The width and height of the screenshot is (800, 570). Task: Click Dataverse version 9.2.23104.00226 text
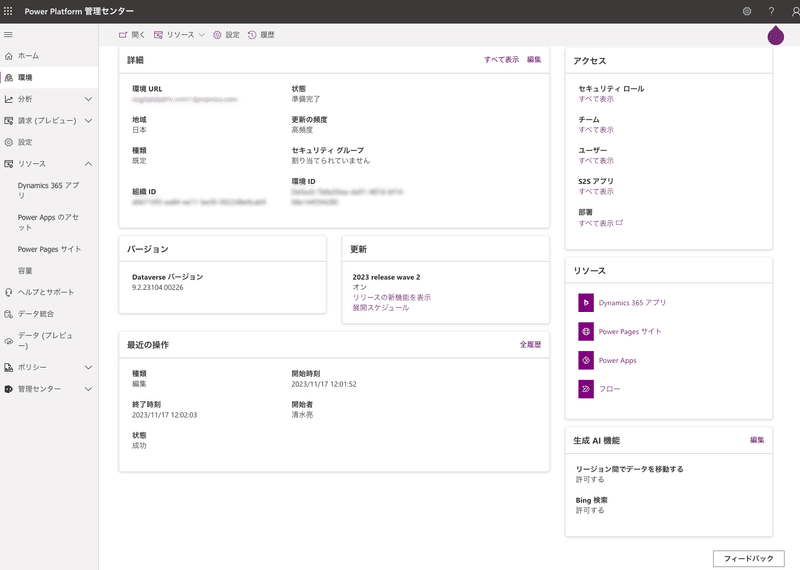[x=158, y=288]
